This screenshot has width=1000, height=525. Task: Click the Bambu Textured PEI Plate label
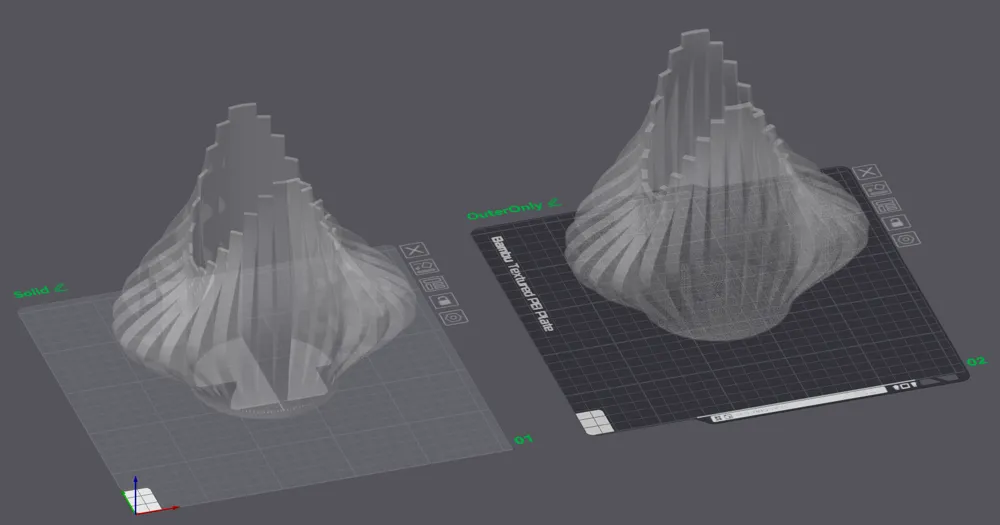522,283
